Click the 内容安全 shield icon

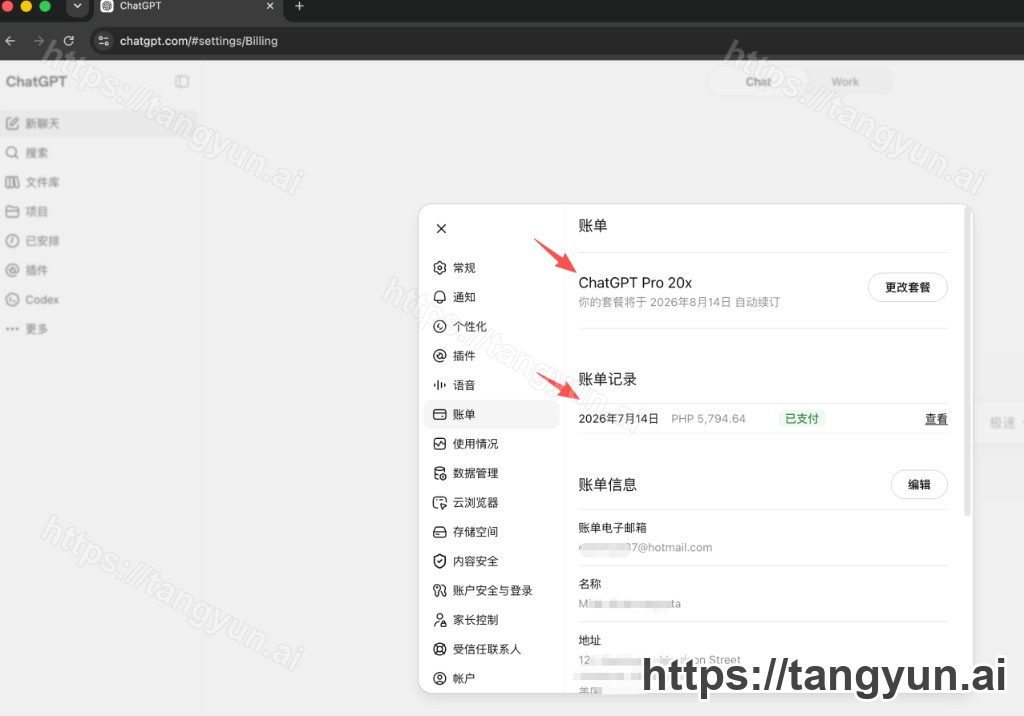tap(440, 561)
